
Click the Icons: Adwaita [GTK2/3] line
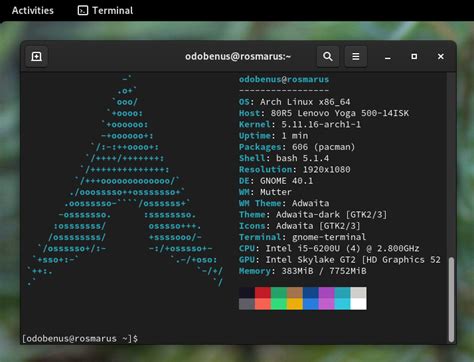[x=300, y=226]
